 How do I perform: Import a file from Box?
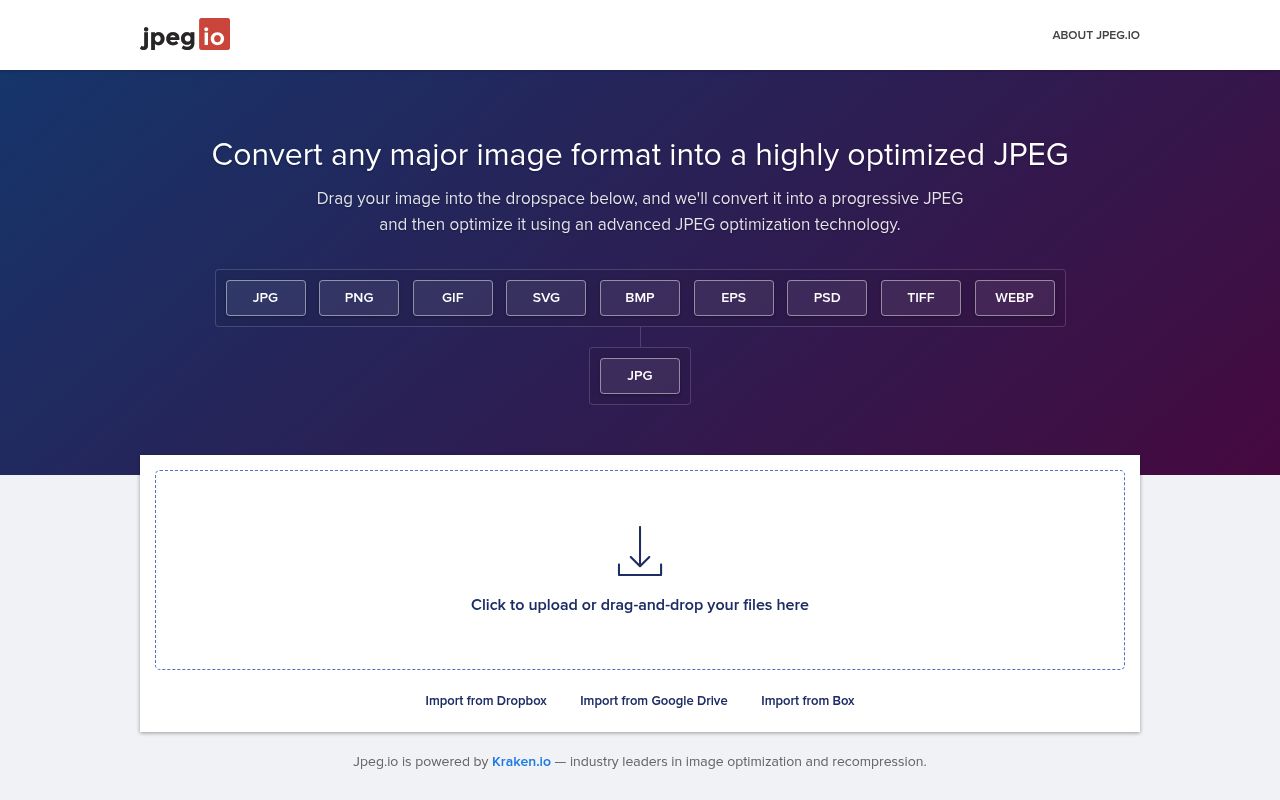click(808, 701)
